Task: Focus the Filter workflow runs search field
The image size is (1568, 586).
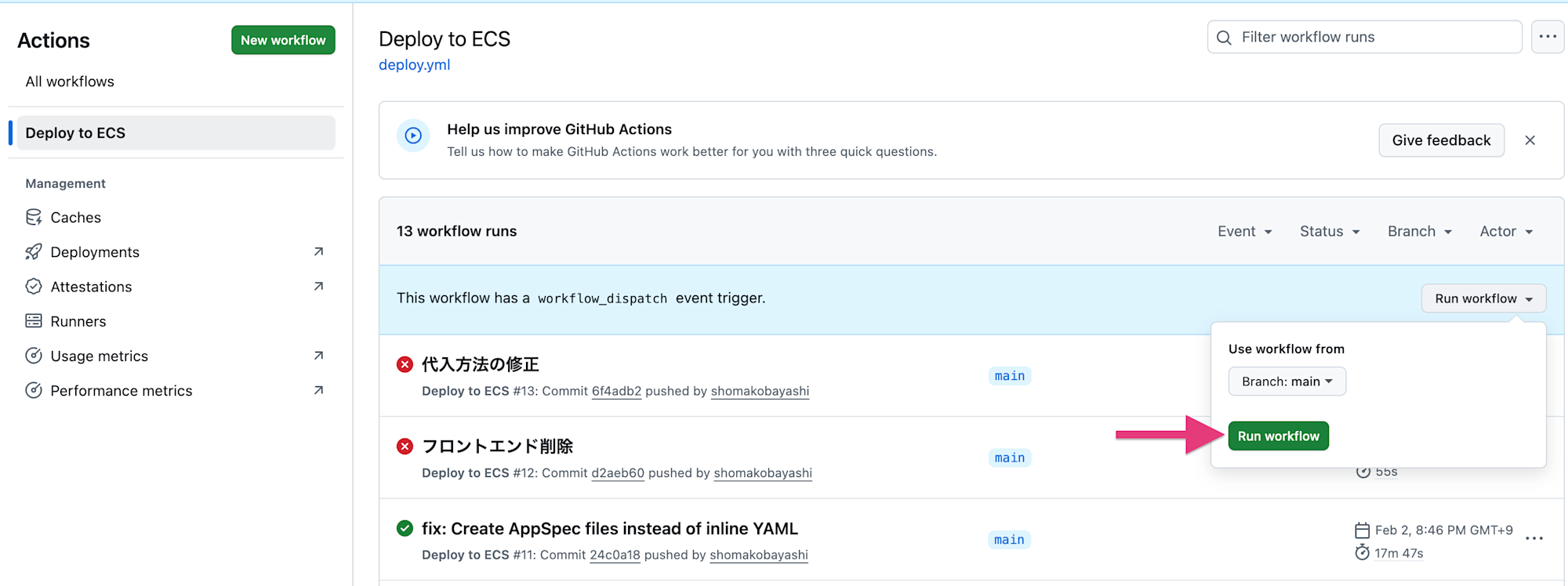Action: tap(1372, 37)
